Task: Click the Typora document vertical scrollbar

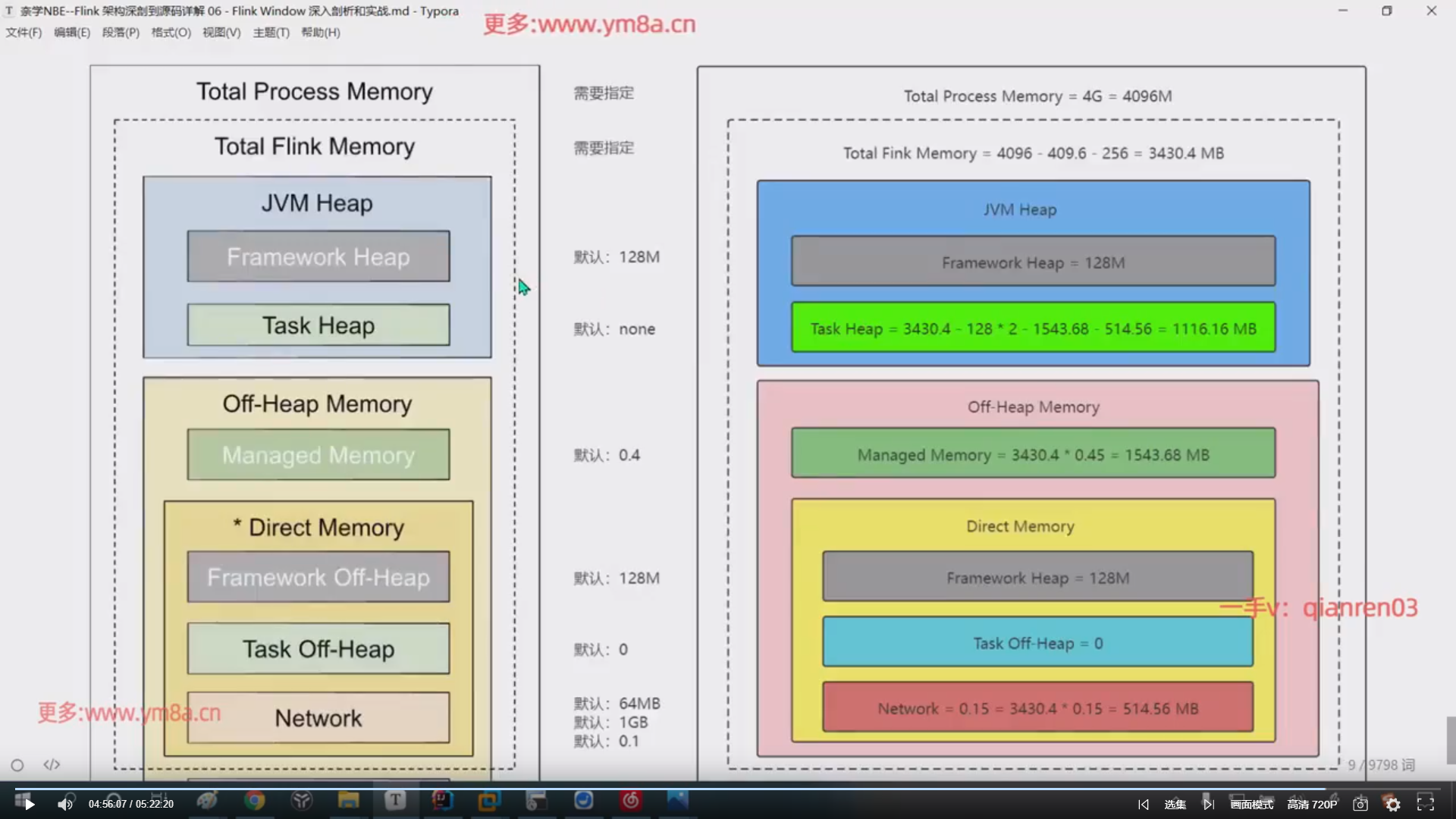Action: tap(1451, 740)
